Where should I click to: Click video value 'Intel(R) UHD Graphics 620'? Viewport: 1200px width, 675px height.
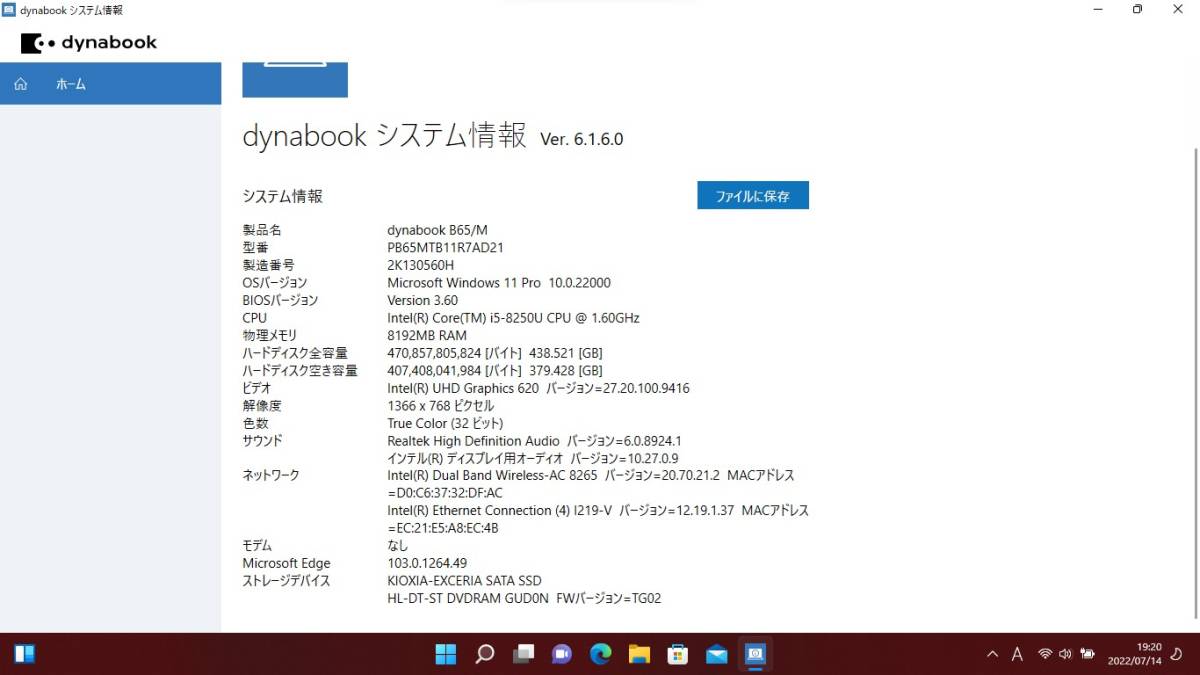(463, 388)
